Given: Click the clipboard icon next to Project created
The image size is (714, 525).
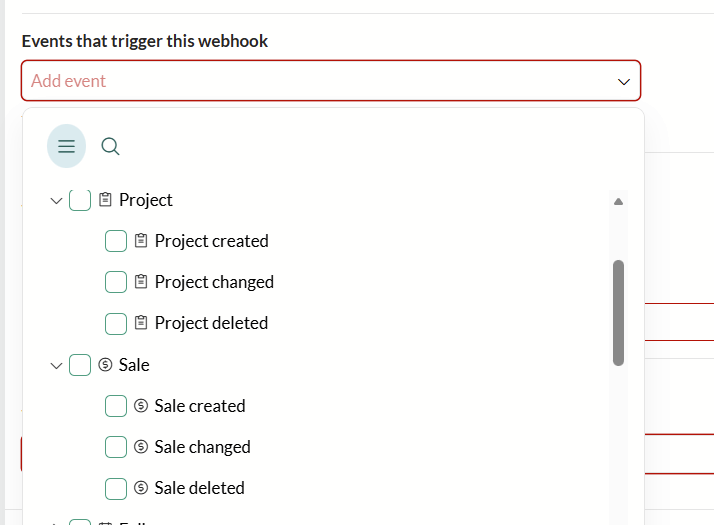Looking at the screenshot, I should click(x=141, y=240).
